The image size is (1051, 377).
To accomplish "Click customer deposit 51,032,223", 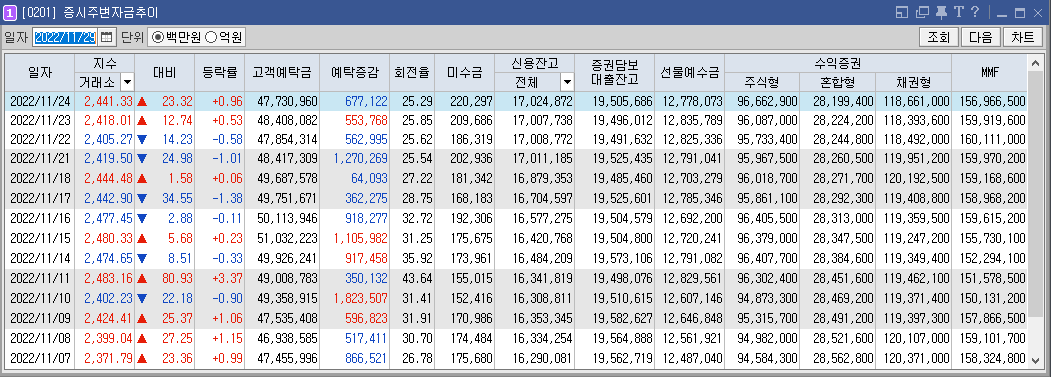I will 287,238.
